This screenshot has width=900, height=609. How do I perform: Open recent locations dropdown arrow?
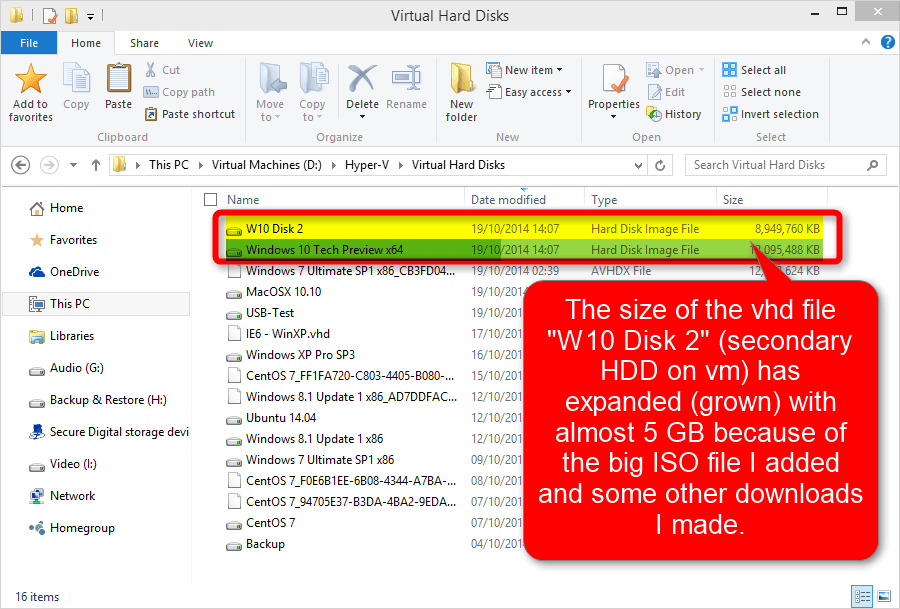point(73,165)
